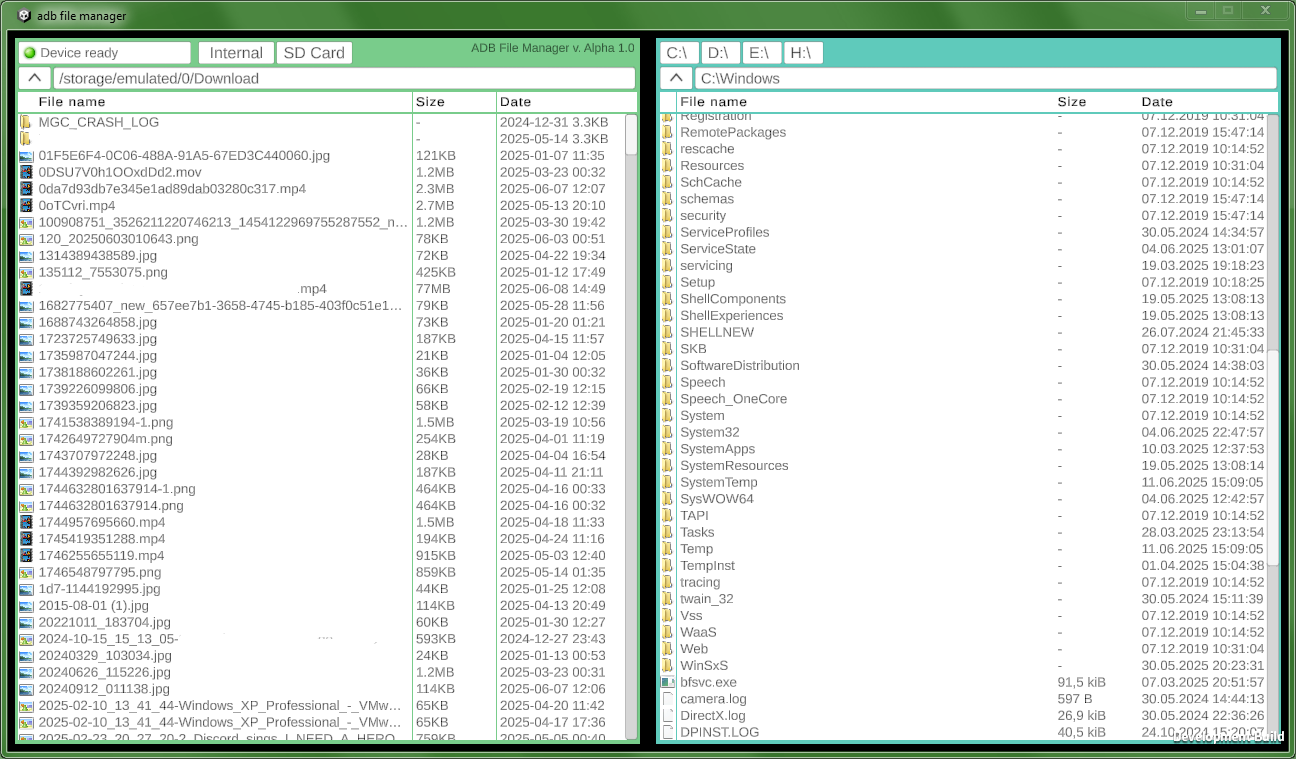Select the Tasks folder row
The height and width of the screenshot is (759, 1296).
[x=964, y=532]
